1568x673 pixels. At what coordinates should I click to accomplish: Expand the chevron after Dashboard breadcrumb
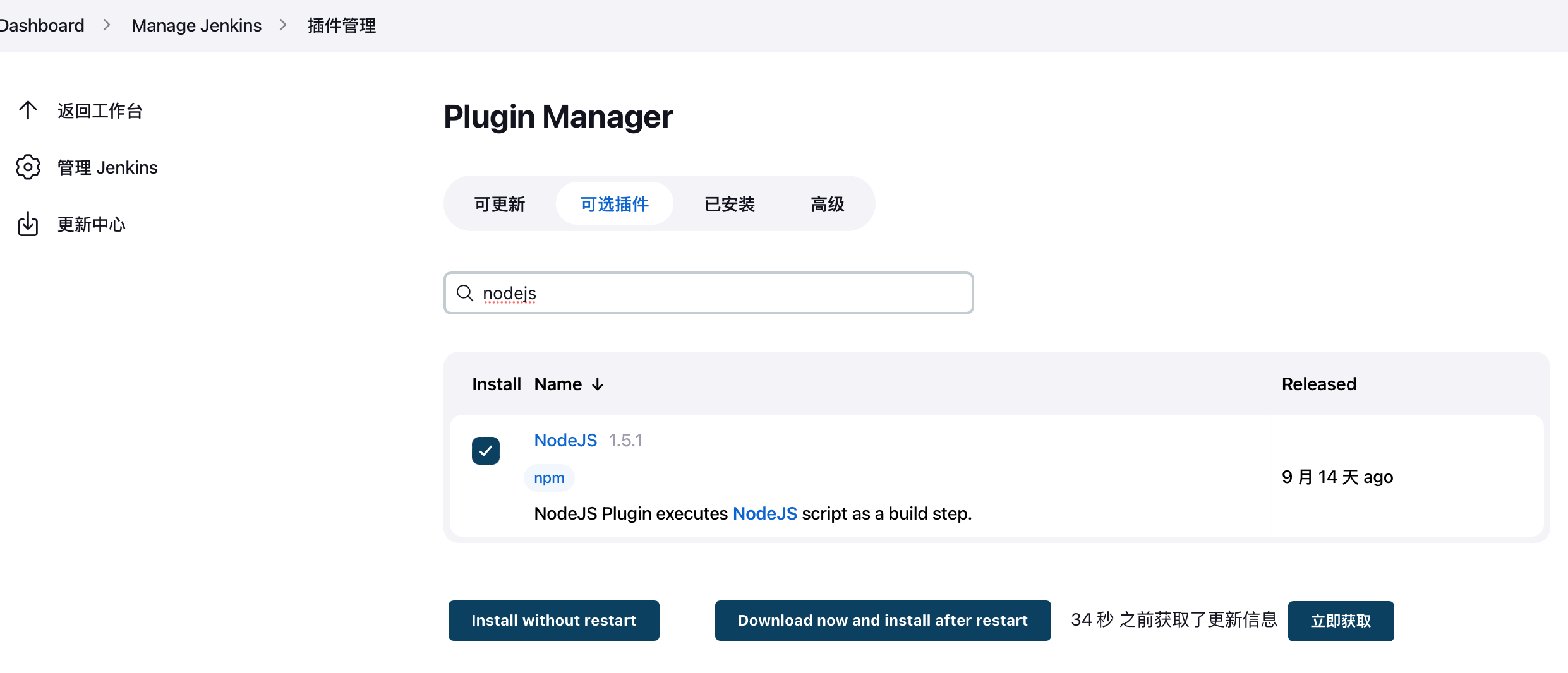point(107,25)
